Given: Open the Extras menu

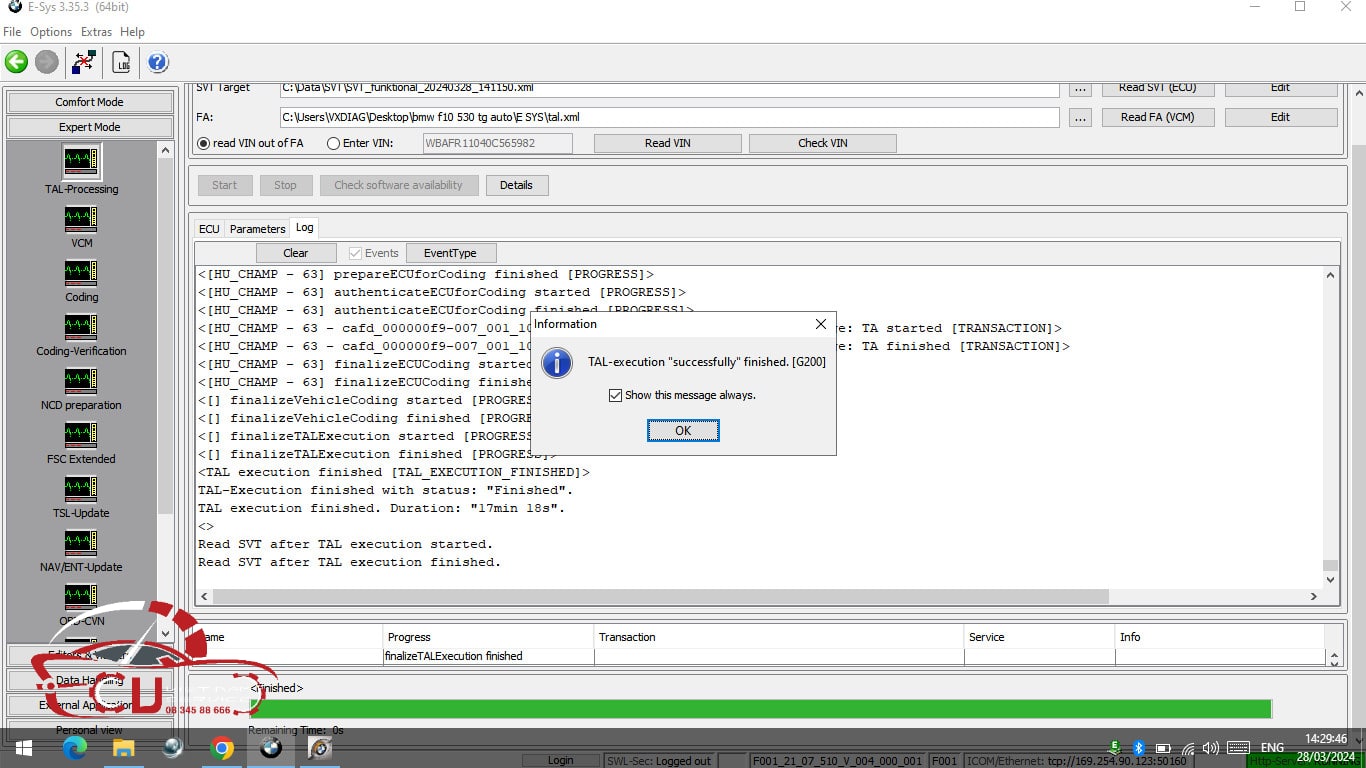Looking at the screenshot, I should pyautogui.click(x=96, y=32).
